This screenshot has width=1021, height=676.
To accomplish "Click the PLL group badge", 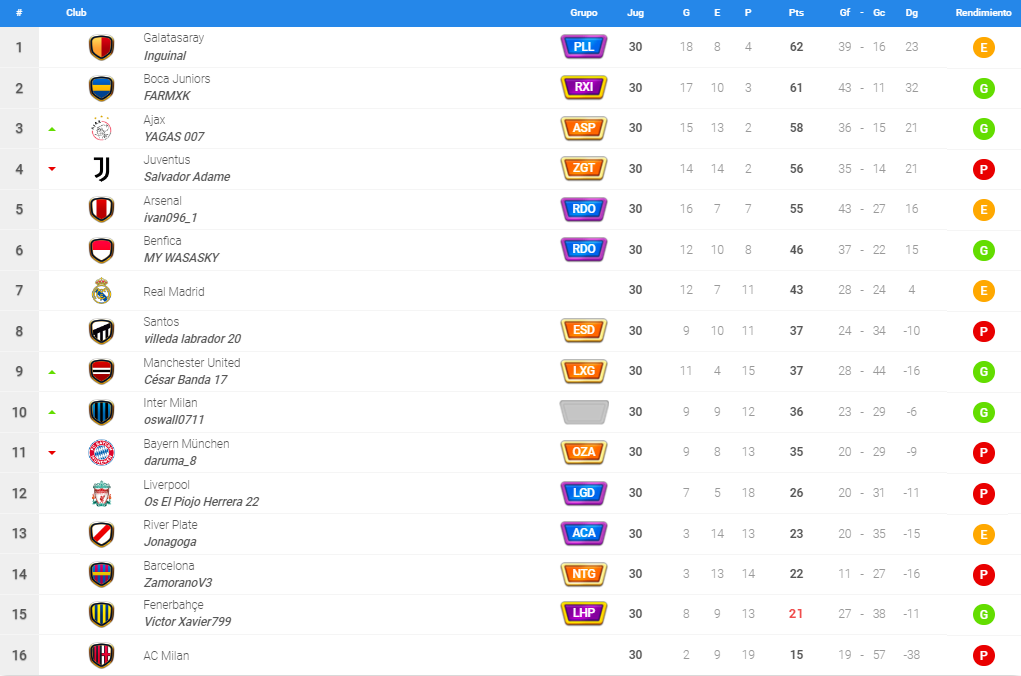I will (x=584, y=47).
